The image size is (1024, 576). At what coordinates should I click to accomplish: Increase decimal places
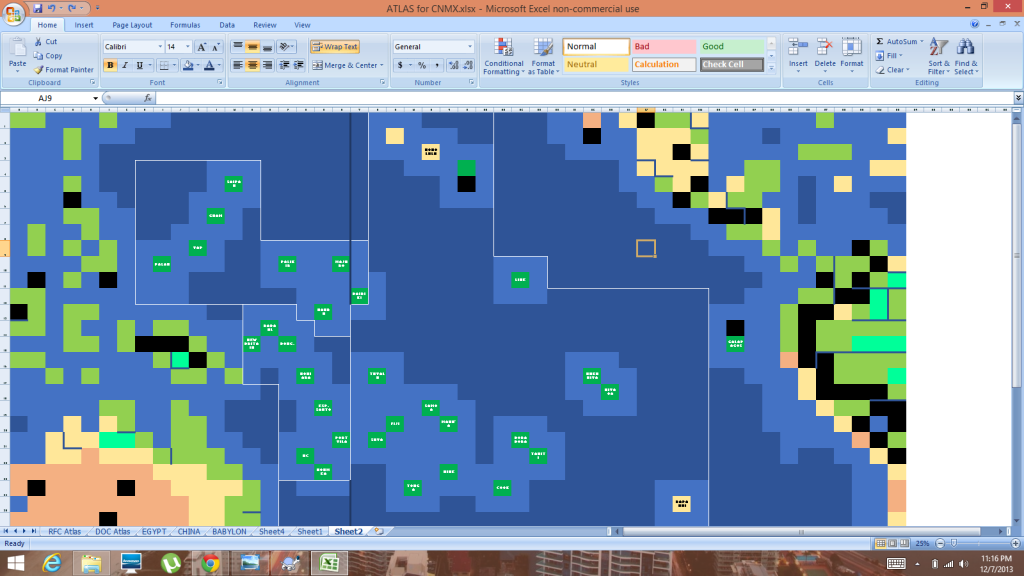click(453, 65)
